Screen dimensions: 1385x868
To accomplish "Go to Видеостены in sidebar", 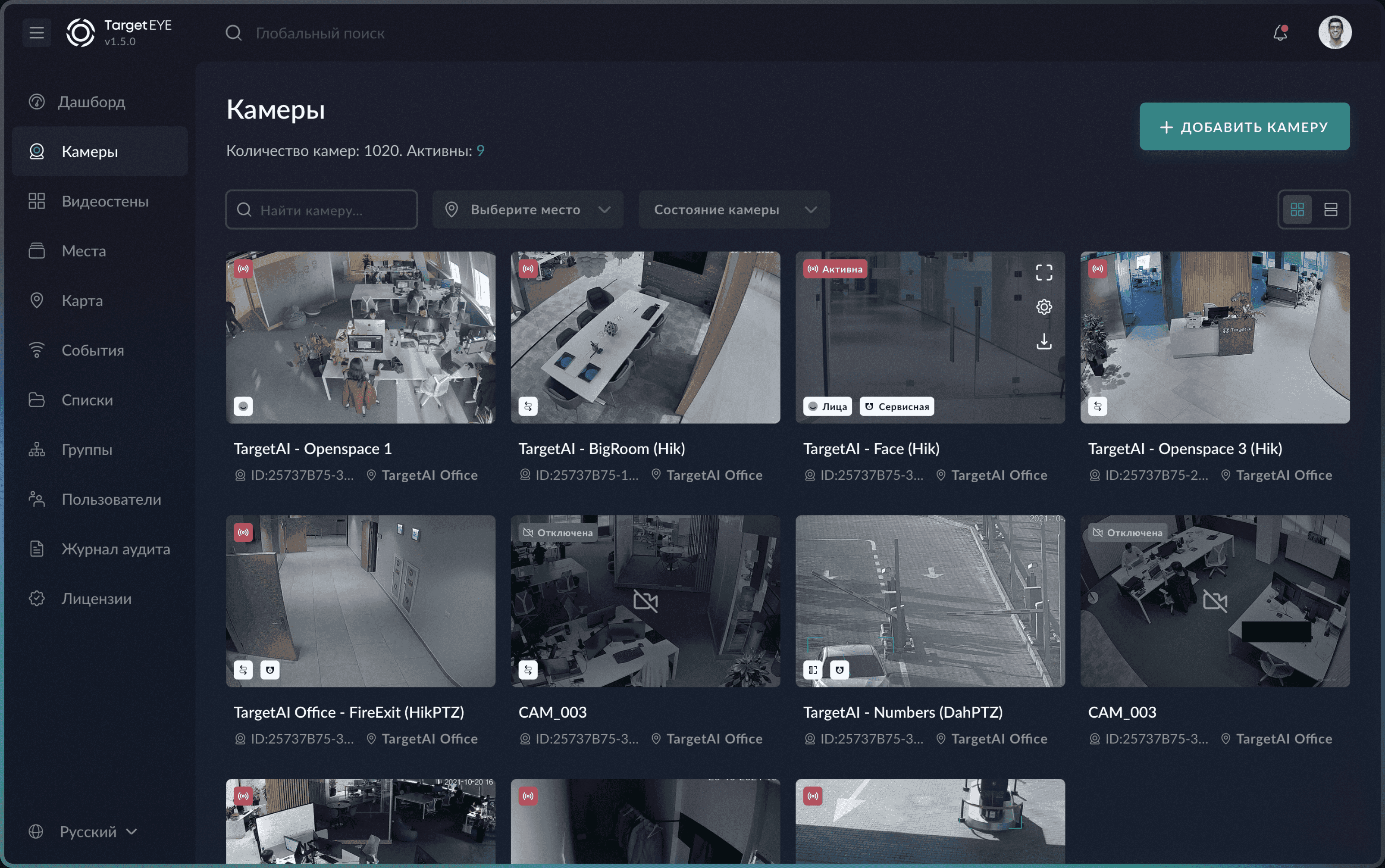I will (105, 202).
